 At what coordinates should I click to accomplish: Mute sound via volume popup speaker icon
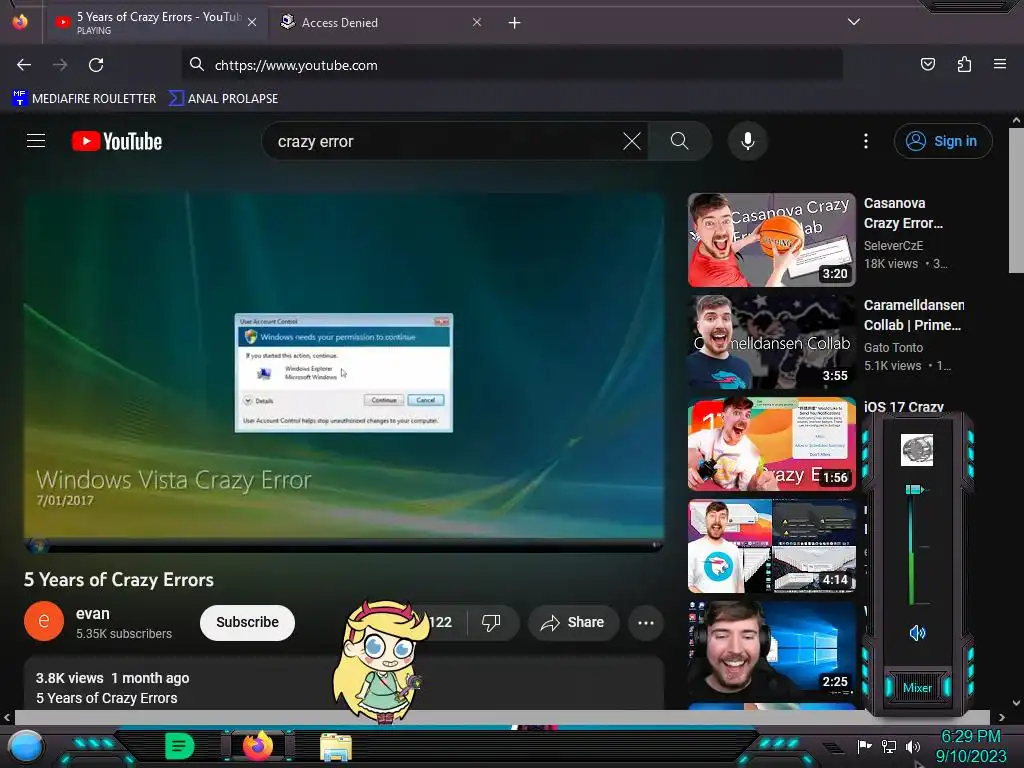click(917, 632)
